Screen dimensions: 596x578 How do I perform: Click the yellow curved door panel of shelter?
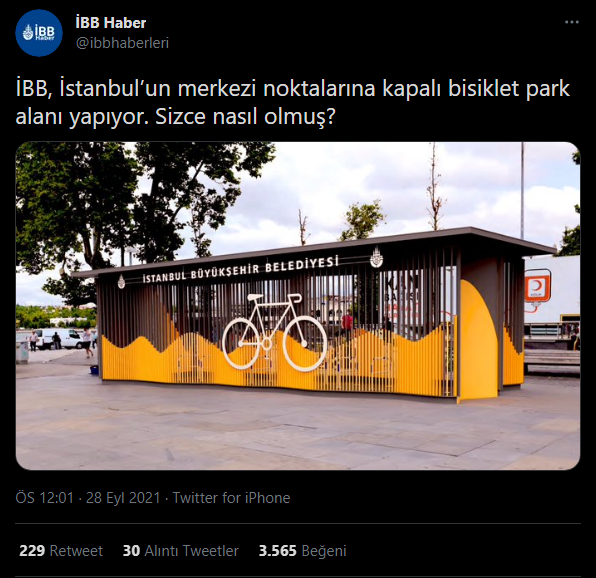coord(478,340)
